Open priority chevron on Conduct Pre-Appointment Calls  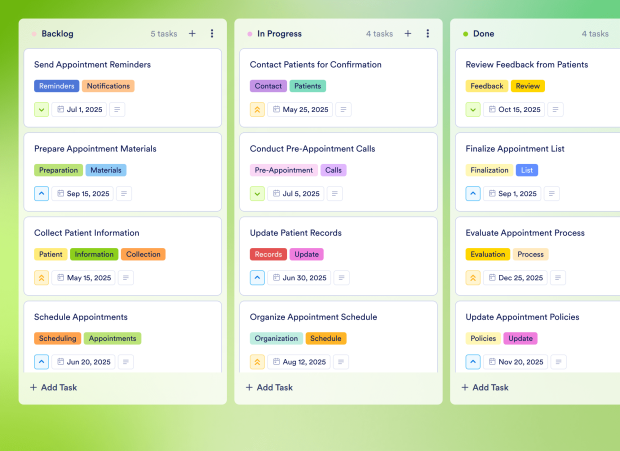tap(257, 194)
